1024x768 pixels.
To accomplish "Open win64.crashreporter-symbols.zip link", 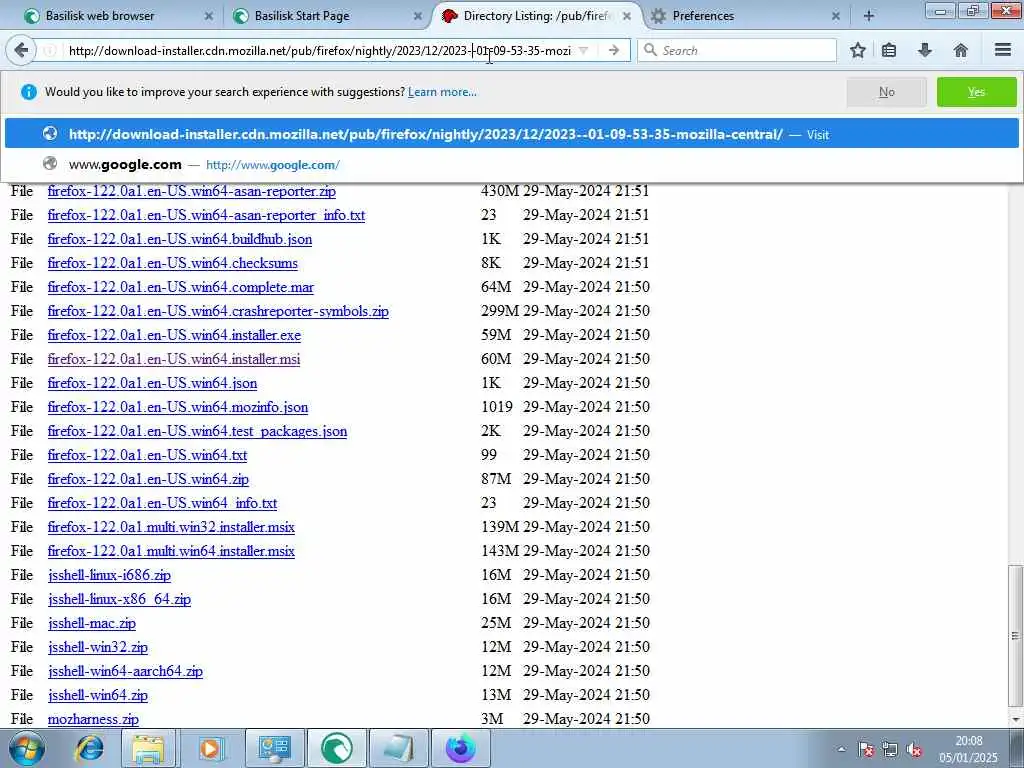I will coord(218,312).
